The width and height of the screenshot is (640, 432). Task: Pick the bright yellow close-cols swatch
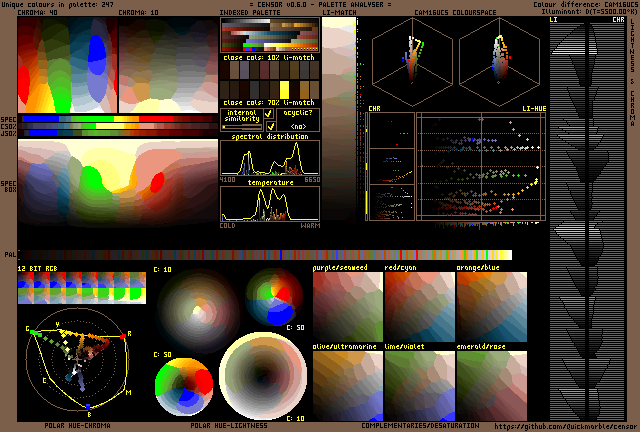coord(284,89)
